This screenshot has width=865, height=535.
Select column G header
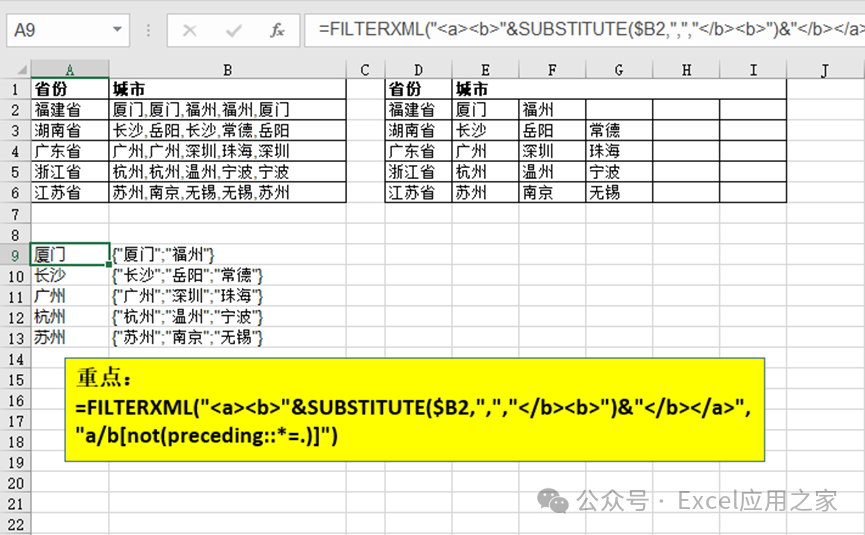pyautogui.click(x=619, y=70)
